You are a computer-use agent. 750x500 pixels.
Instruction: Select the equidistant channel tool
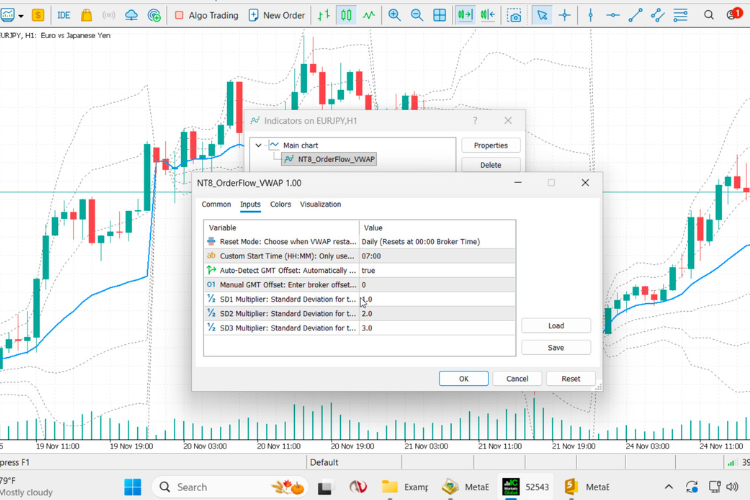(658, 15)
